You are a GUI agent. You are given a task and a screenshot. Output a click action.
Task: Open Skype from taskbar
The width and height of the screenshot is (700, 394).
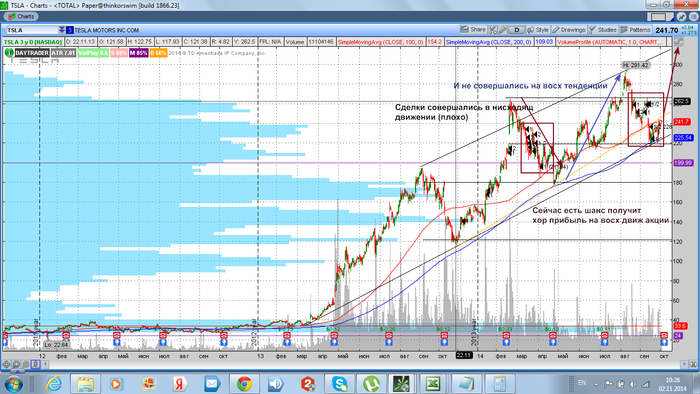pyautogui.click(x=340, y=384)
